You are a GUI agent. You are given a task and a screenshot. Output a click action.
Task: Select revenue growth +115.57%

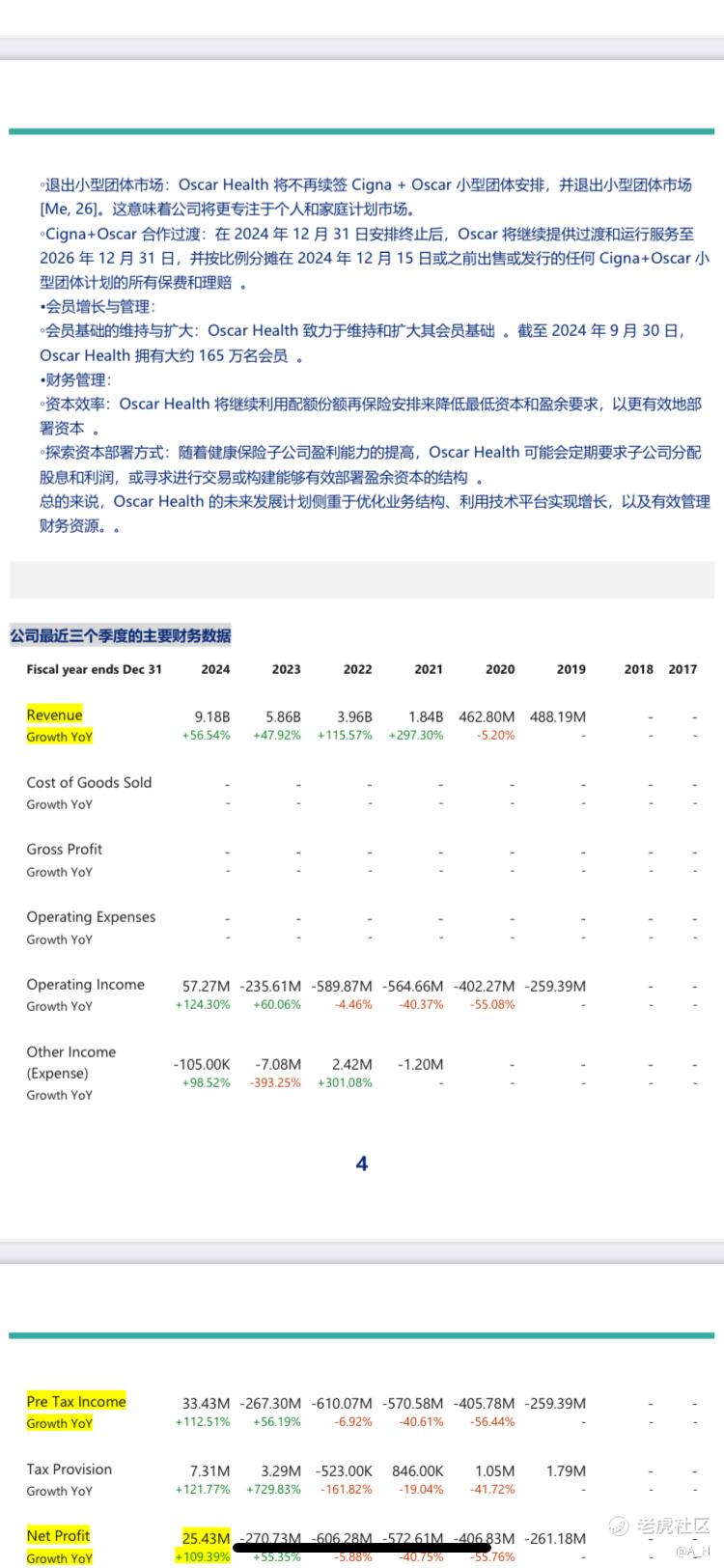pos(345,736)
